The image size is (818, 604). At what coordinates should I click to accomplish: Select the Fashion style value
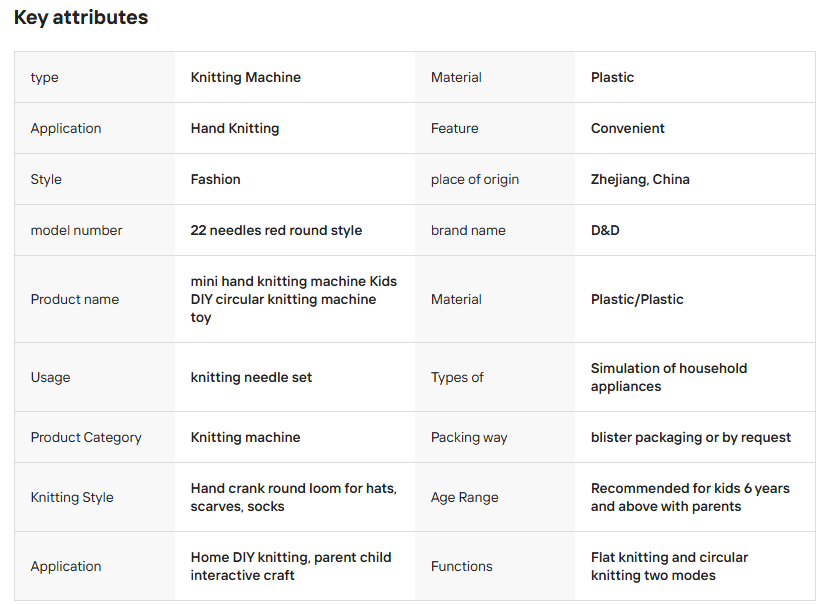click(215, 179)
